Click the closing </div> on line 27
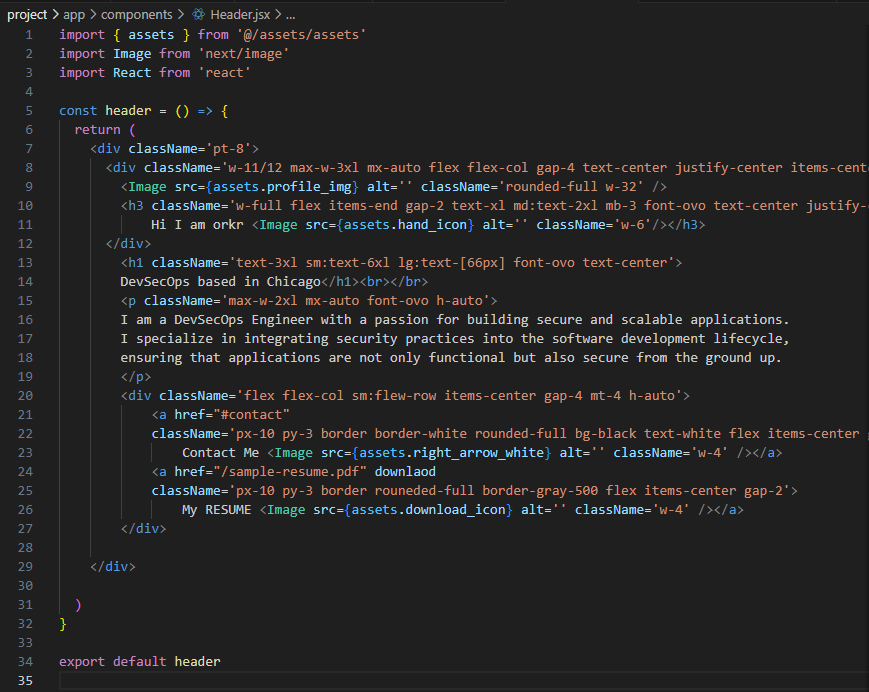This screenshot has height=692, width=869. [x=144, y=529]
